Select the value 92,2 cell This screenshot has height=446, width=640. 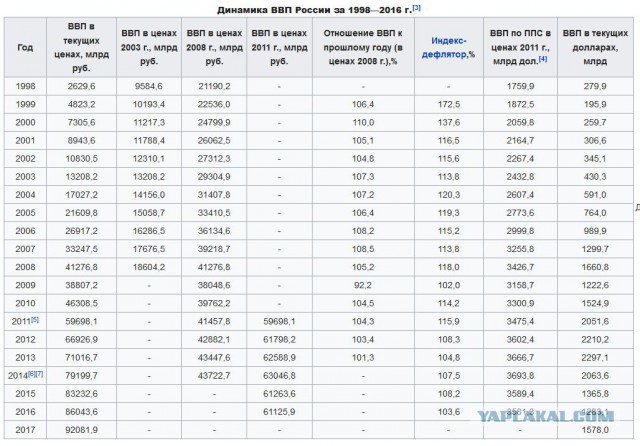click(x=363, y=285)
